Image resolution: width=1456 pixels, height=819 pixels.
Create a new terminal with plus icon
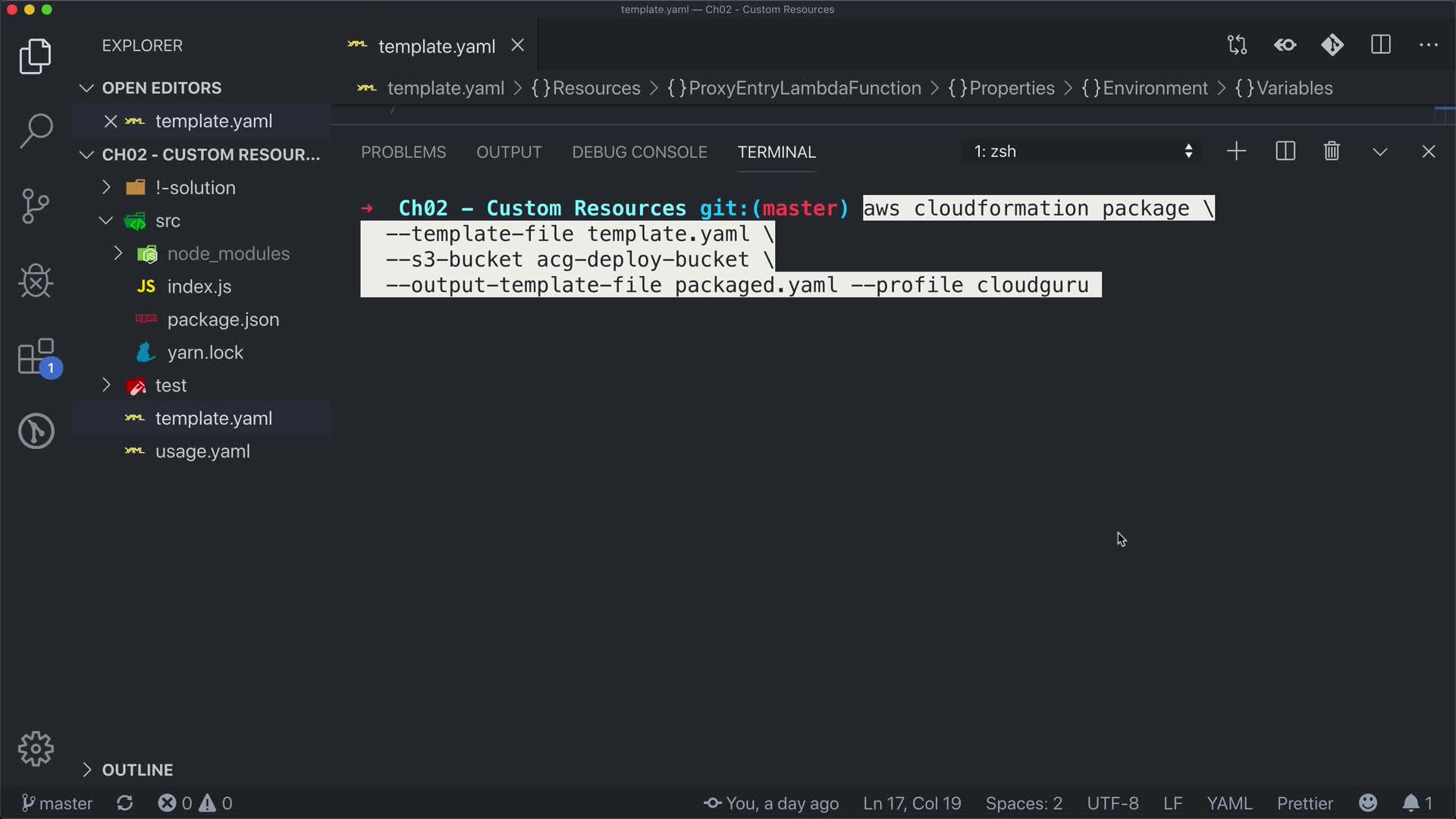pyautogui.click(x=1236, y=152)
